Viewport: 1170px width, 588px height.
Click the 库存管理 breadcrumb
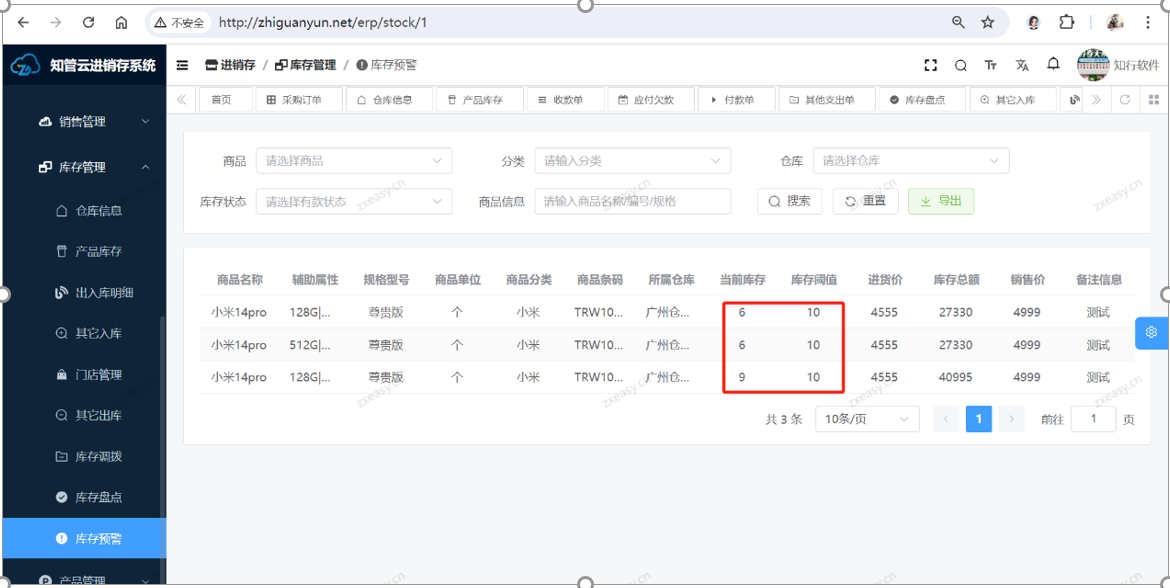point(305,65)
